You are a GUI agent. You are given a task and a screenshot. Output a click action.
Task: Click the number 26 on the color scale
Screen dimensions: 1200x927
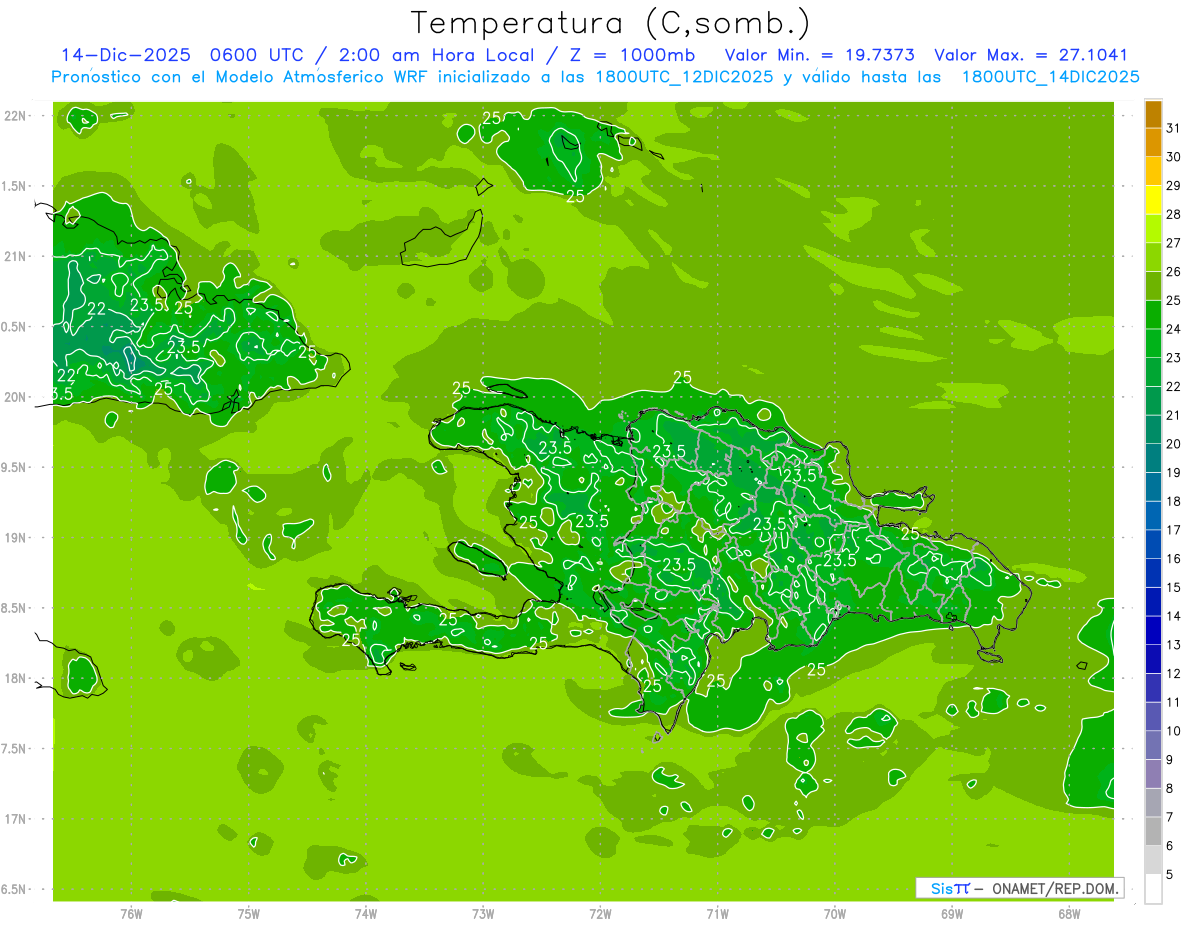click(x=1174, y=271)
